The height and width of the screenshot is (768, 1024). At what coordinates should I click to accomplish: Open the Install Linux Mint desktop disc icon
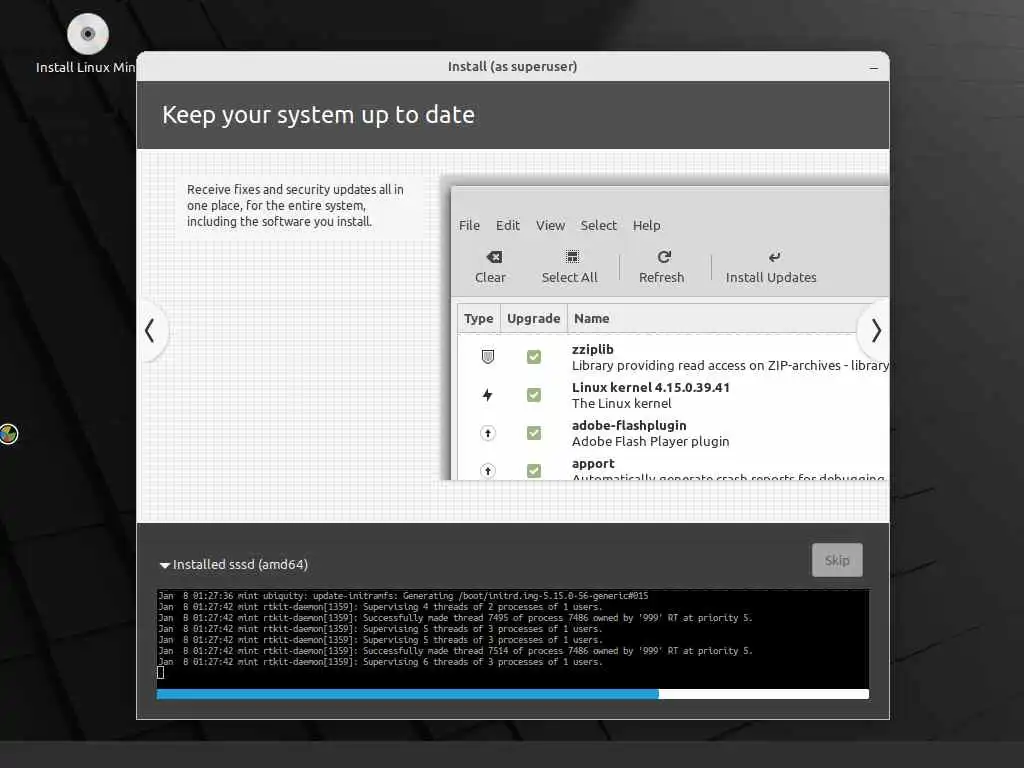point(88,34)
